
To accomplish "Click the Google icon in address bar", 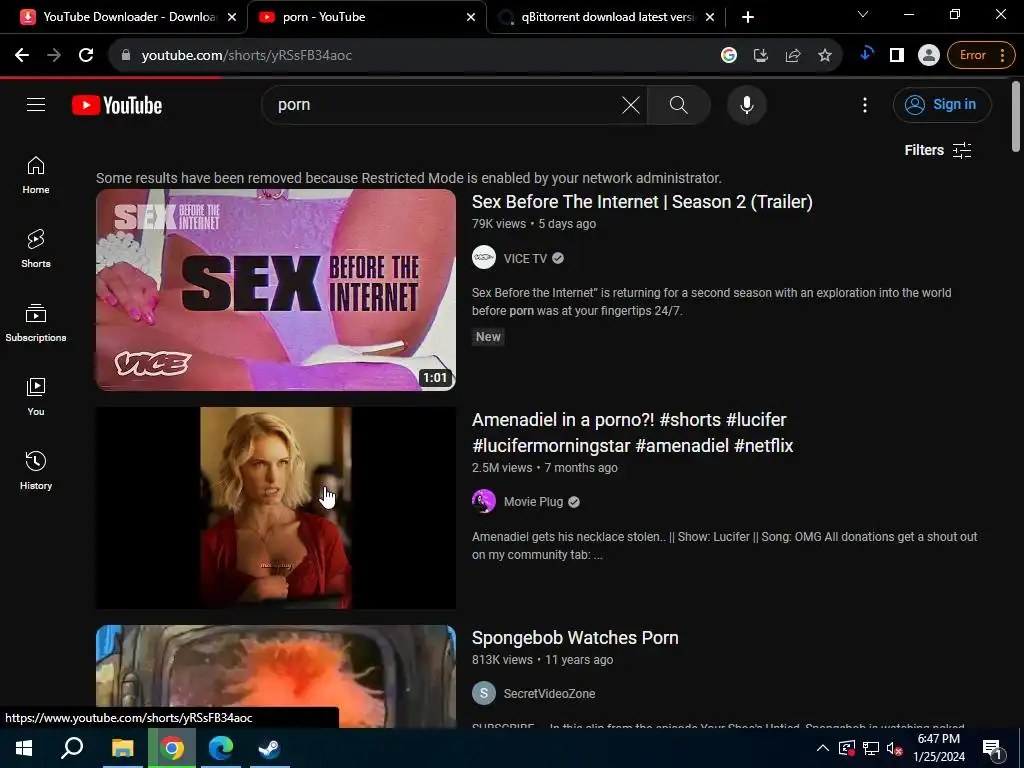I will click(729, 56).
